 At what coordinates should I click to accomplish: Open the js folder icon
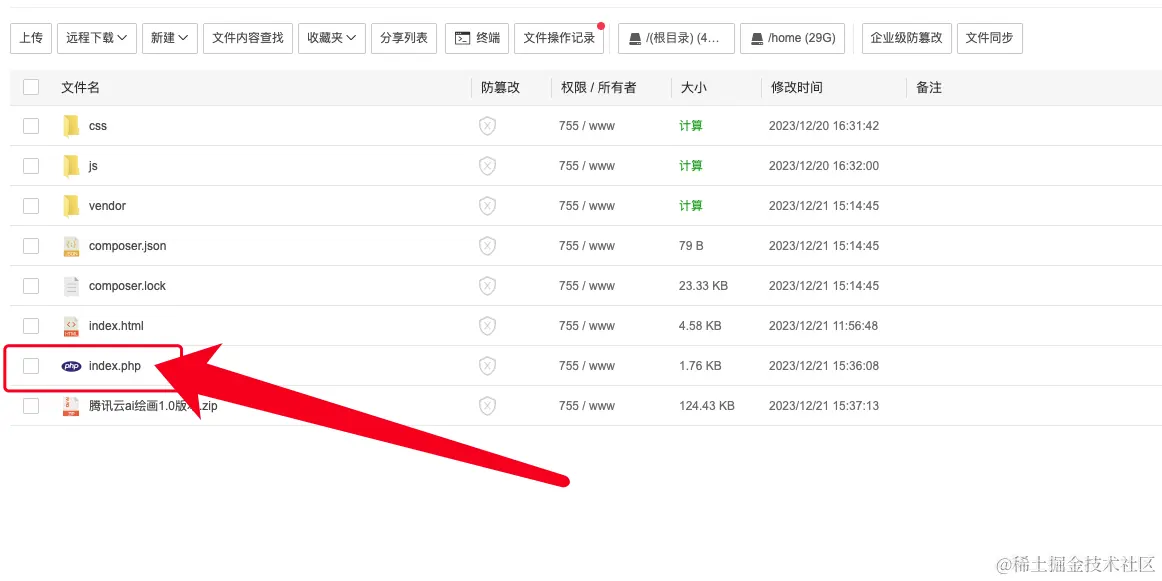[71, 166]
